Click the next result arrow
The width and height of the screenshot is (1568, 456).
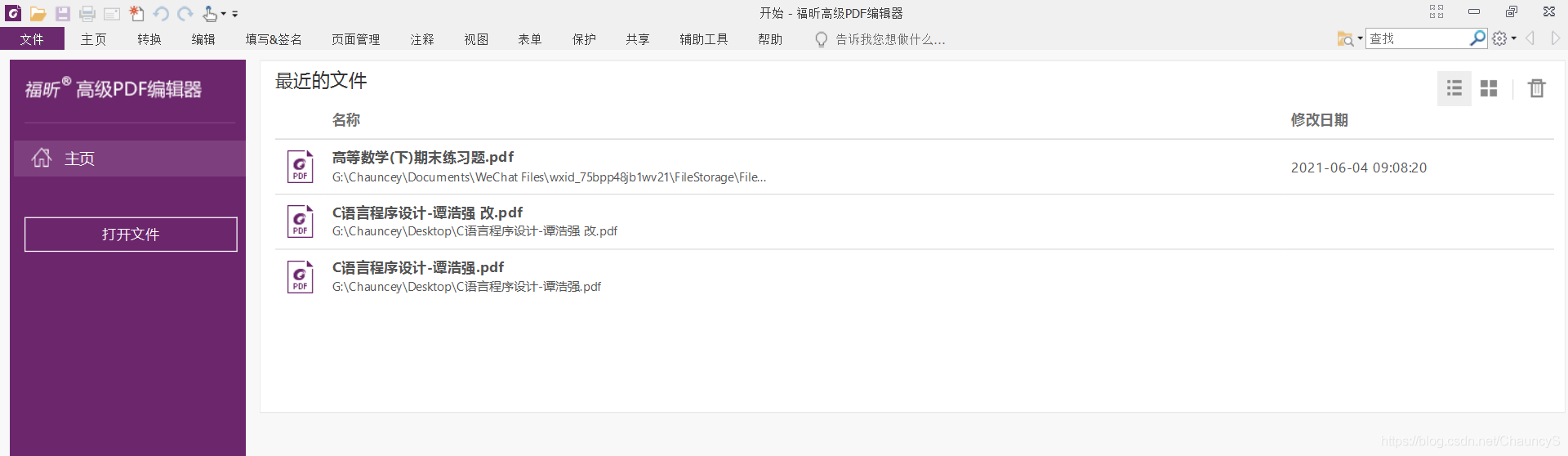1556,38
